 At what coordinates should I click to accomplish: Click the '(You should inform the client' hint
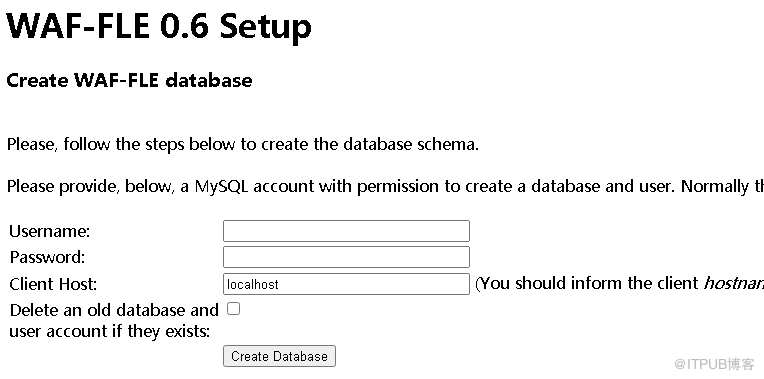tap(587, 284)
